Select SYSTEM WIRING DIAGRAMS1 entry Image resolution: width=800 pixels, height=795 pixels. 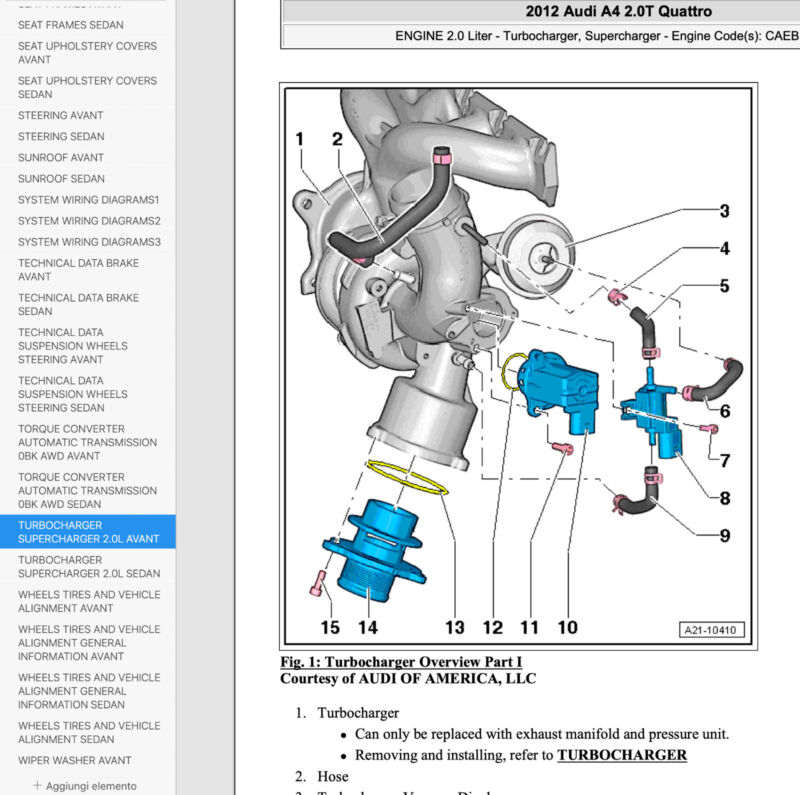[x=88, y=200]
